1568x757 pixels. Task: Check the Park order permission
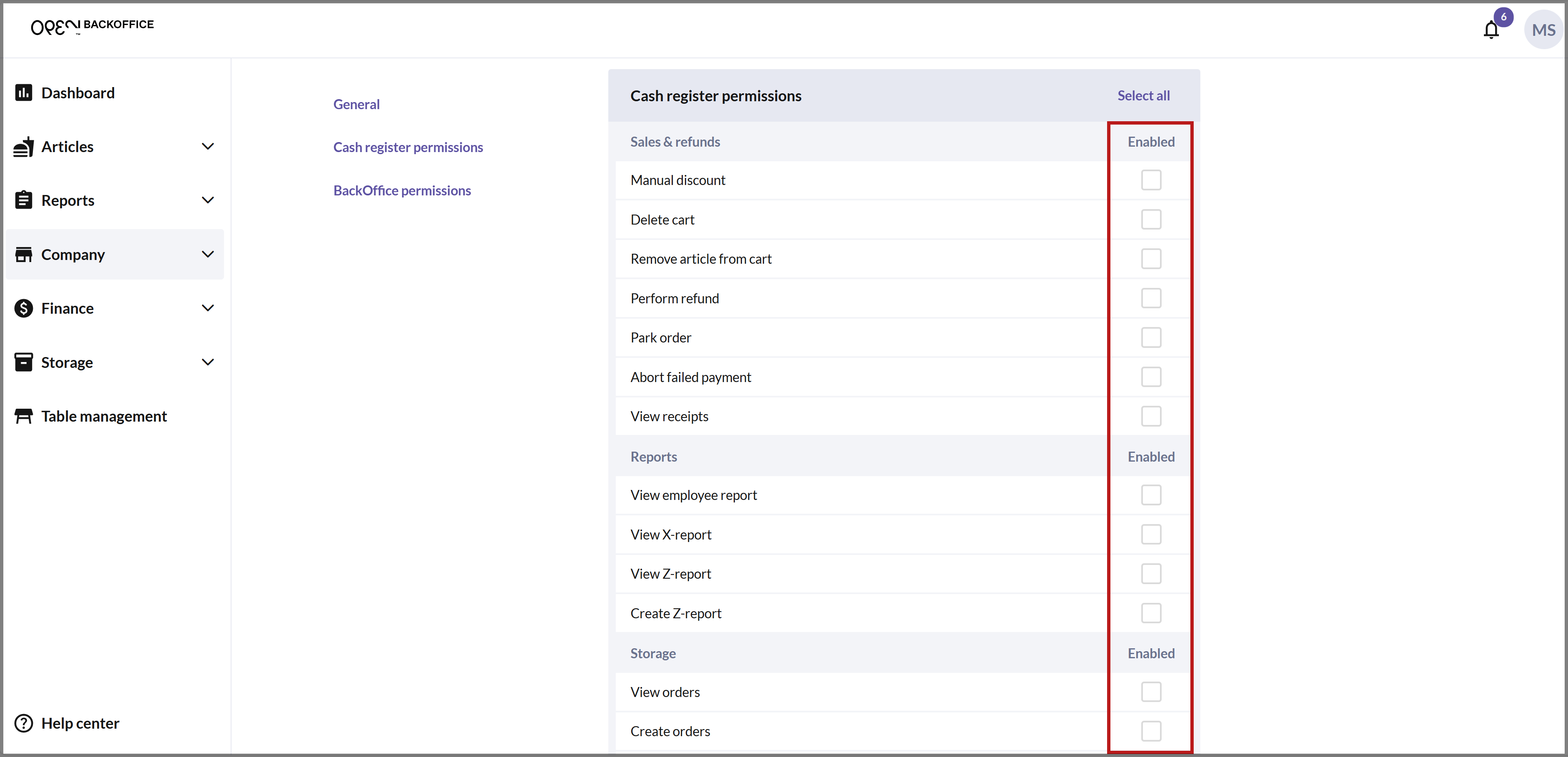[1150, 337]
